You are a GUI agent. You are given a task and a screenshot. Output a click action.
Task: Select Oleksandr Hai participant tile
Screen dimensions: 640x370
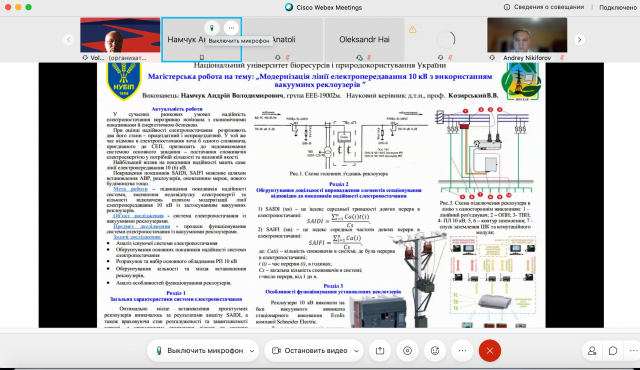coord(364,40)
